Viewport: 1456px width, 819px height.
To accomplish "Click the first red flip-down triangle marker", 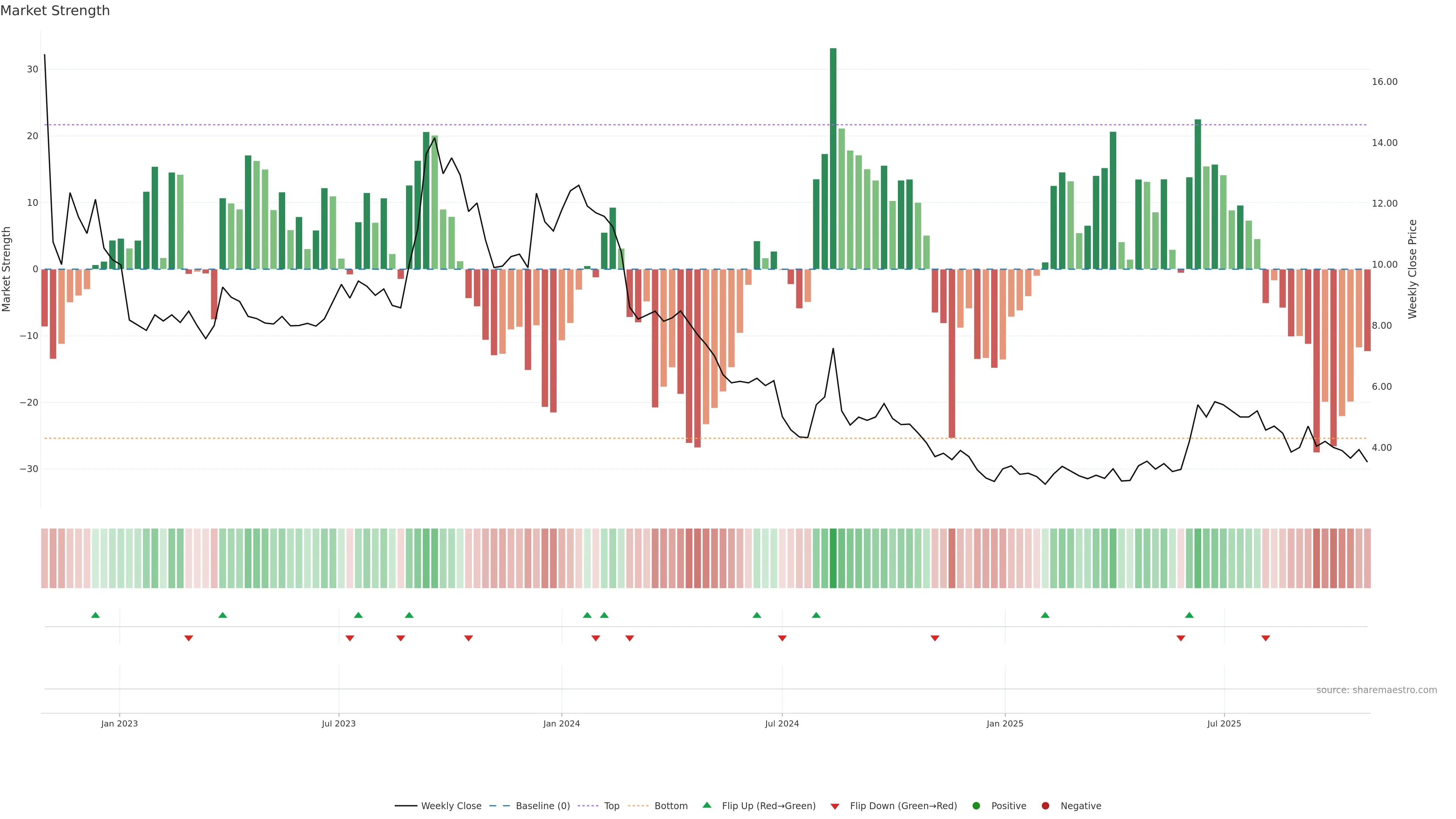I will click(189, 638).
